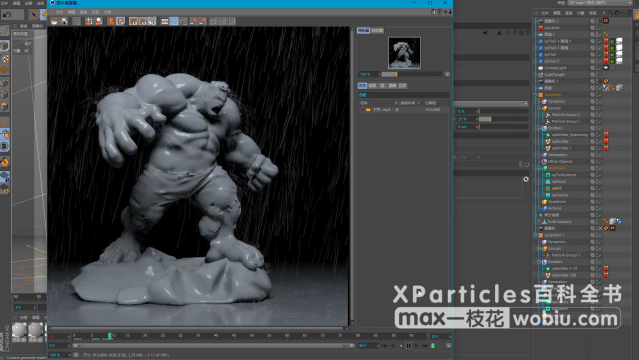Go to last frame in Picture Viewer playback
The width and height of the screenshot is (639, 360).
pos(425,346)
